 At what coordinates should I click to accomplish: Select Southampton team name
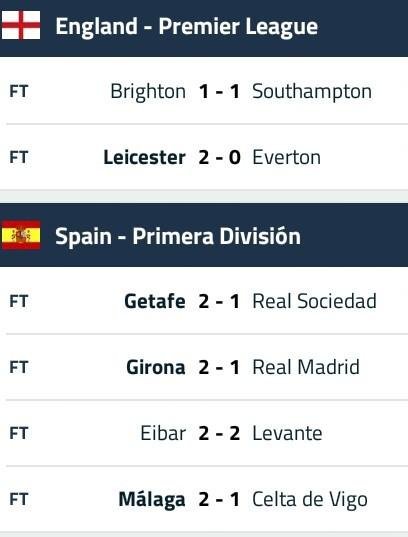click(312, 92)
